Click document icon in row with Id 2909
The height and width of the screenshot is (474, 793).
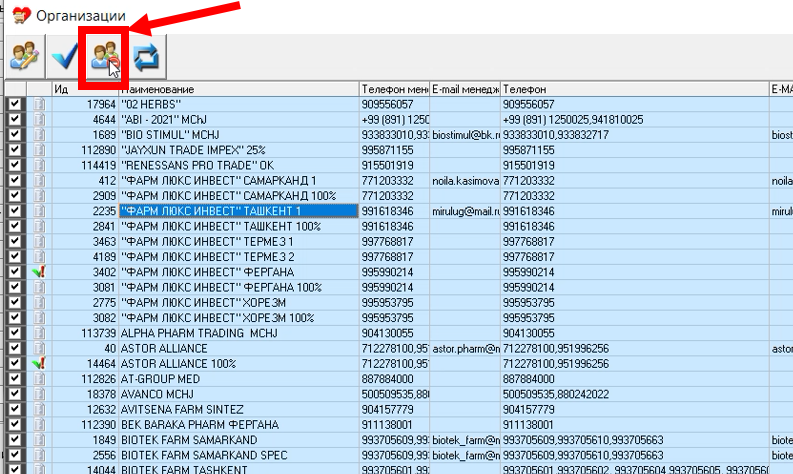(x=39, y=196)
